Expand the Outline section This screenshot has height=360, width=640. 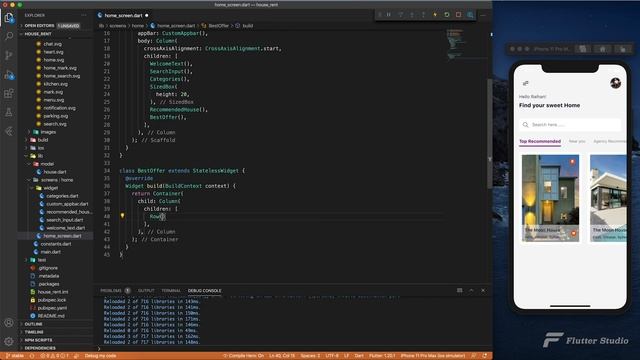click(x=33, y=324)
